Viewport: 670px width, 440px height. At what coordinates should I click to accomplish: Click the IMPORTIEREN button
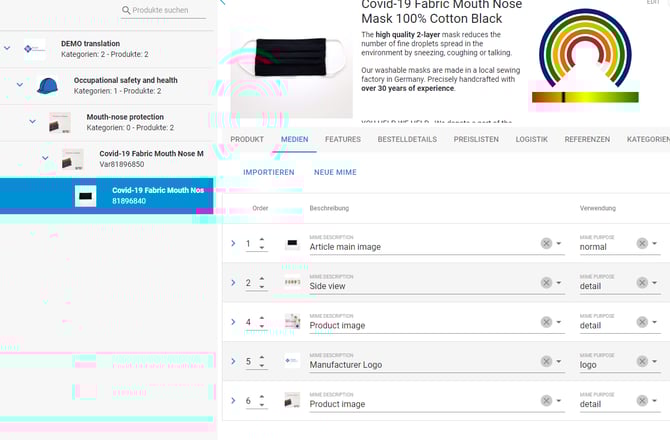(268, 172)
